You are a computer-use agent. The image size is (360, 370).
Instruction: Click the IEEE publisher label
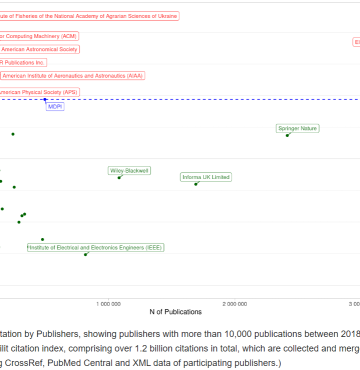point(96,248)
